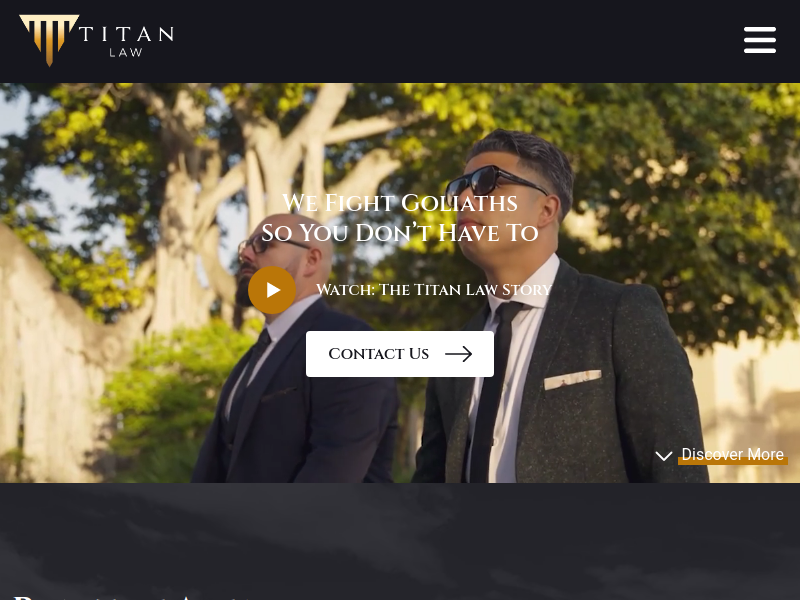Click the We Fight Goliaths headline line

pos(400,203)
